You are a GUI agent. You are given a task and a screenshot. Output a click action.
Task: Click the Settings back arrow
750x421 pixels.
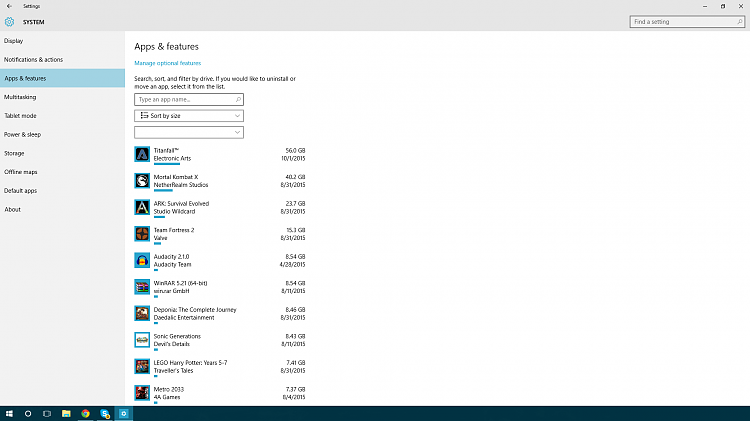[9, 6]
